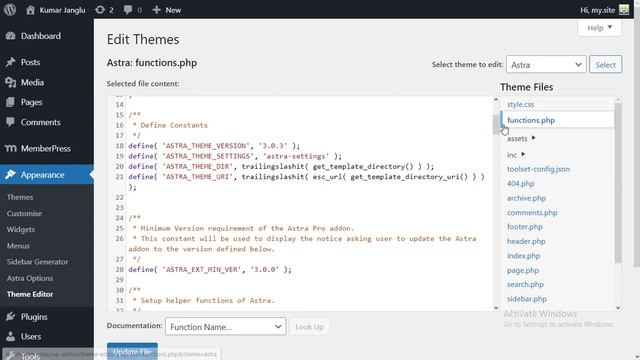
Task: Click code editor scroll down arrow
Action: pyautogui.click(x=496, y=308)
